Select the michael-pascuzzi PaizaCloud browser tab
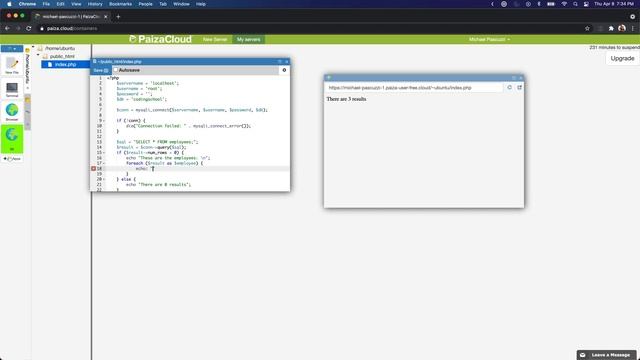This screenshot has height=360, width=640. [71, 17]
